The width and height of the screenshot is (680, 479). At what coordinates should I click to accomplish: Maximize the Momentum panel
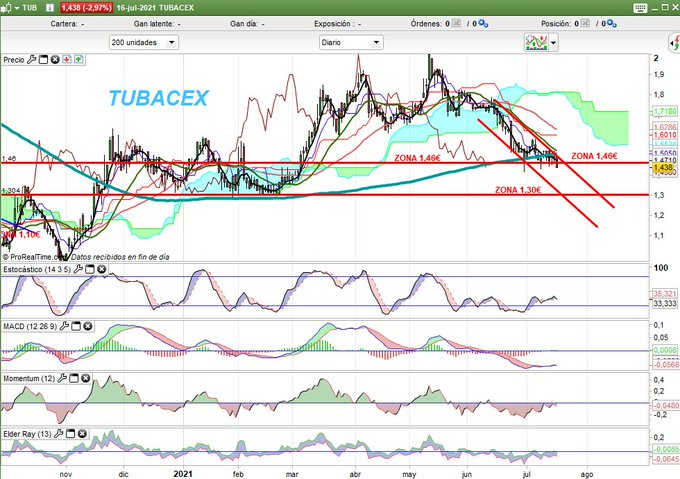(74, 378)
